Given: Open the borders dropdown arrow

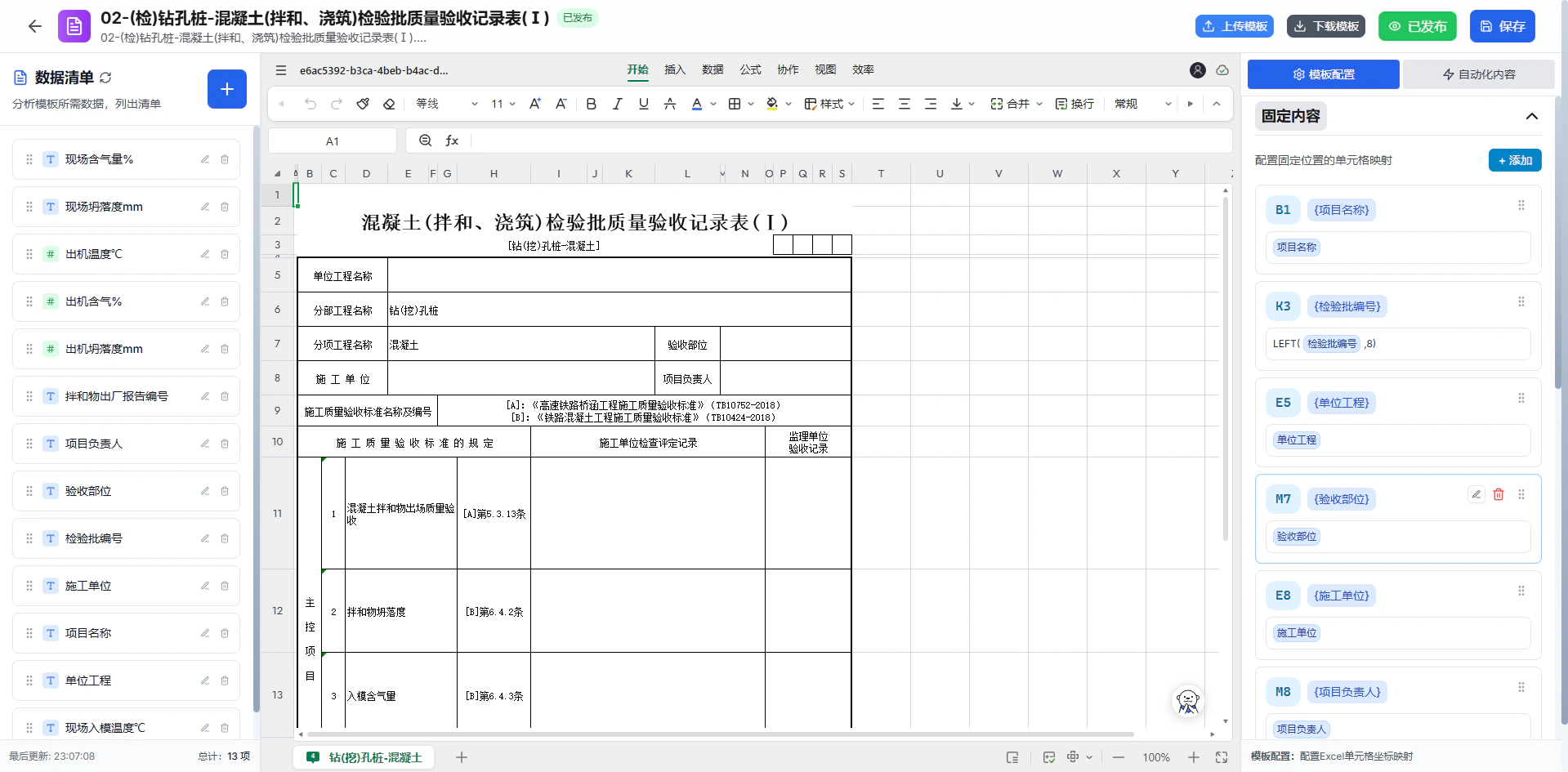Looking at the screenshot, I should 751,104.
